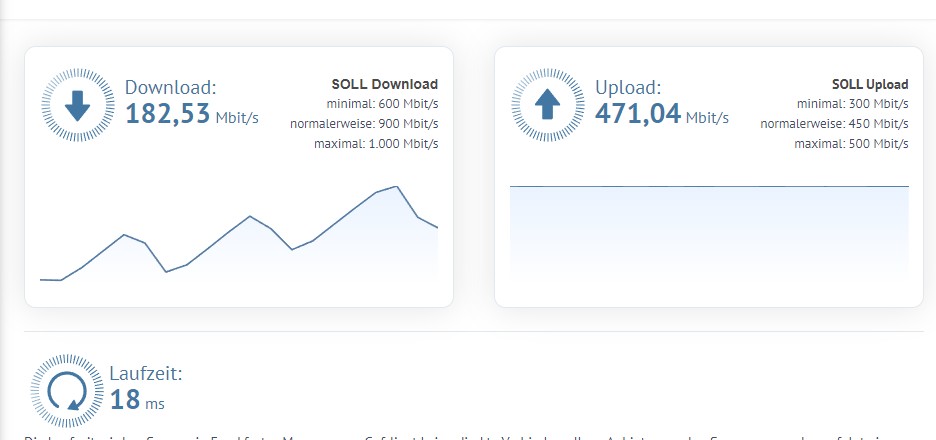Click the Upload: label
This screenshot has width=936, height=440.
(629, 87)
